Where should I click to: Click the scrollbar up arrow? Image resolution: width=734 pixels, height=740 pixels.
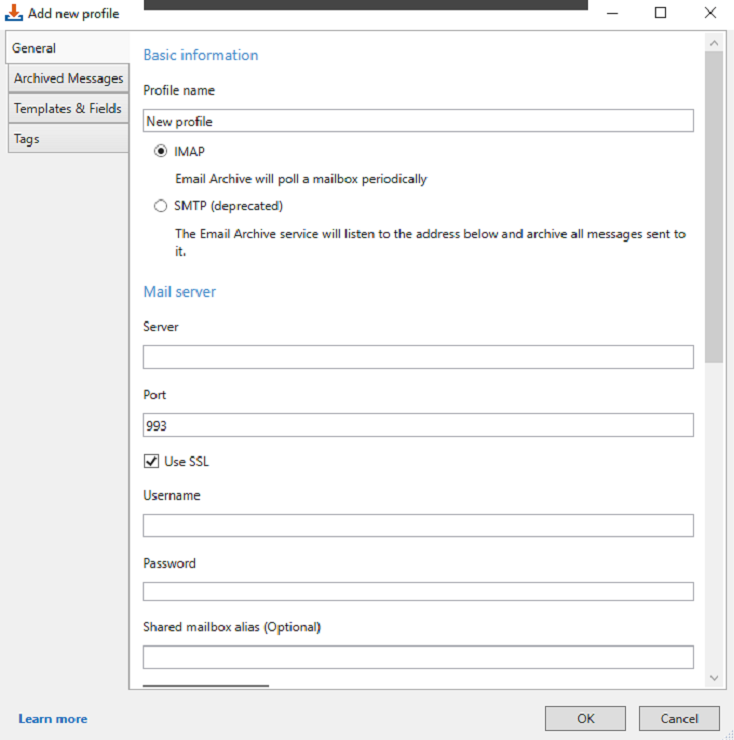click(714, 43)
